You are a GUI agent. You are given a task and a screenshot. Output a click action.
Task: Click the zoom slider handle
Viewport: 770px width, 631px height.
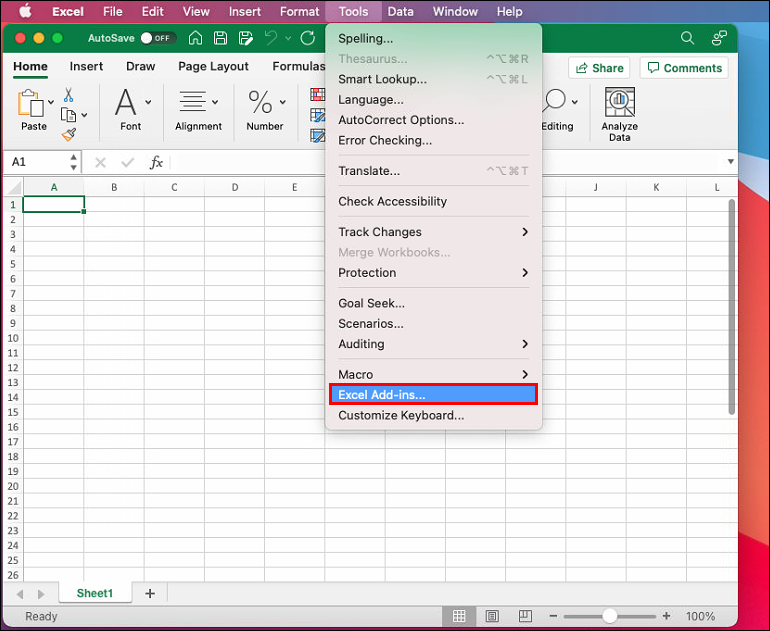coord(610,616)
